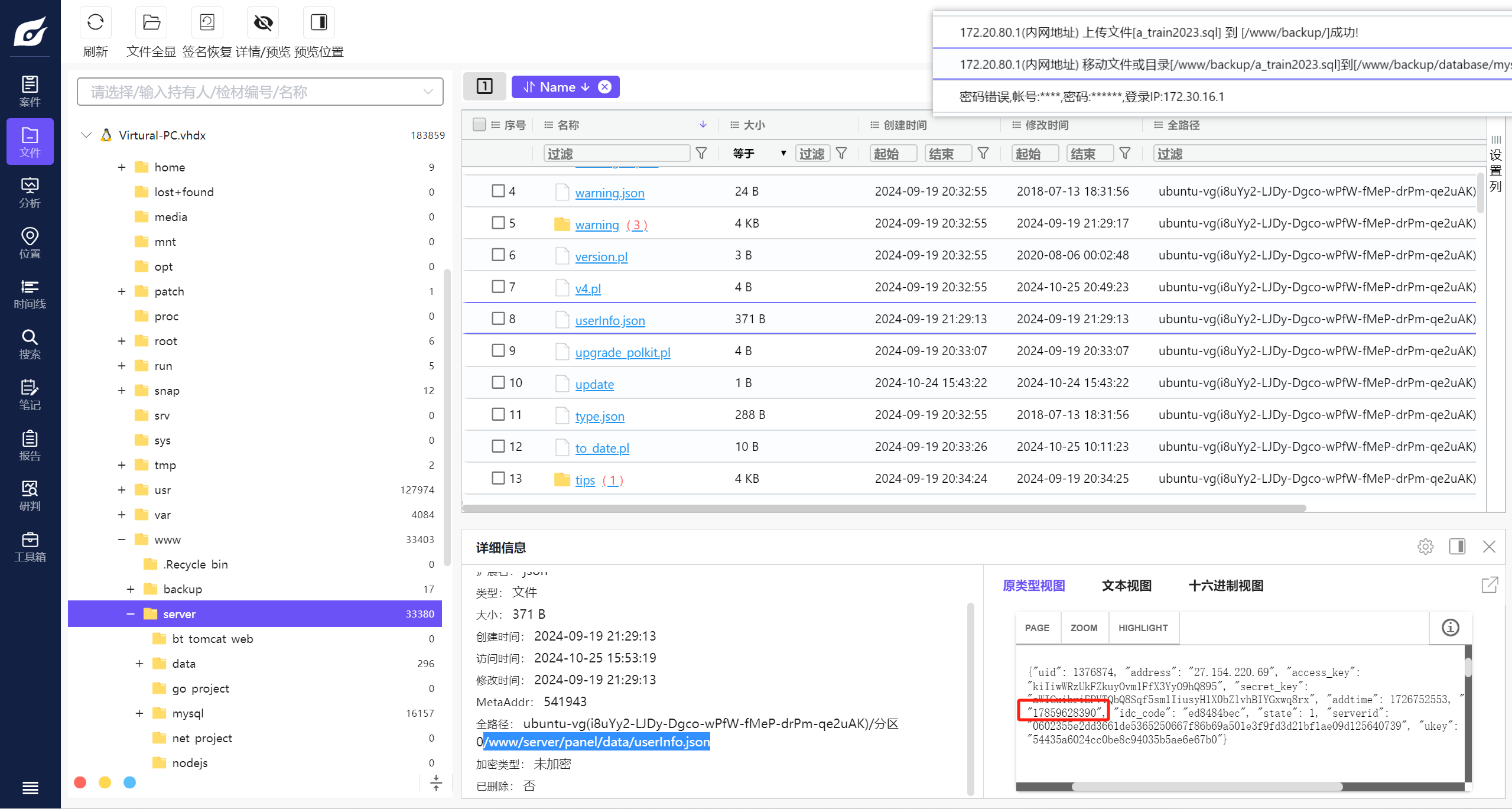This screenshot has width=1512, height=809.
Task: Check the box for userInfo.json row
Action: [498, 319]
